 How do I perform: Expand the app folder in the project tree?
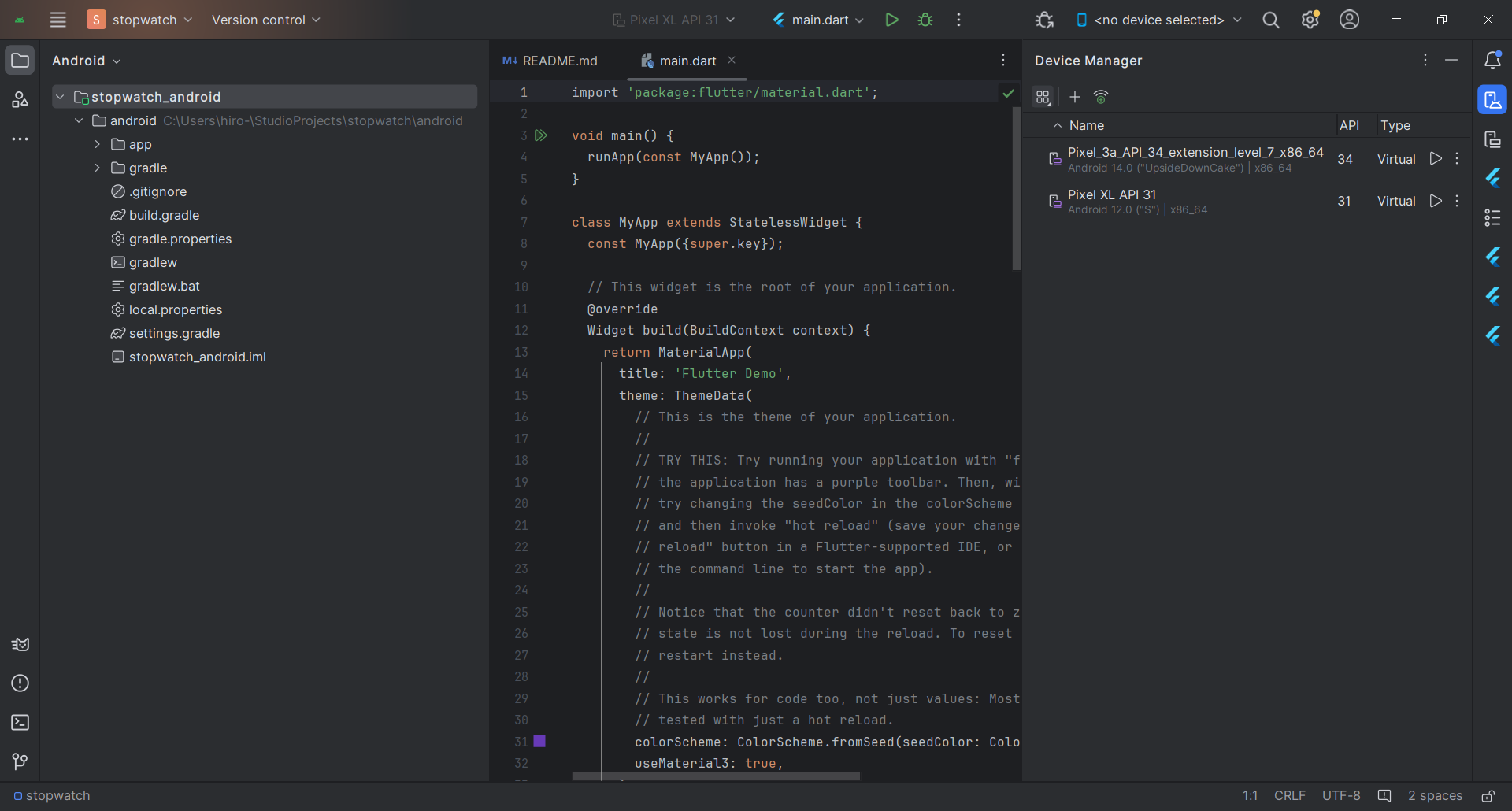pyautogui.click(x=97, y=144)
